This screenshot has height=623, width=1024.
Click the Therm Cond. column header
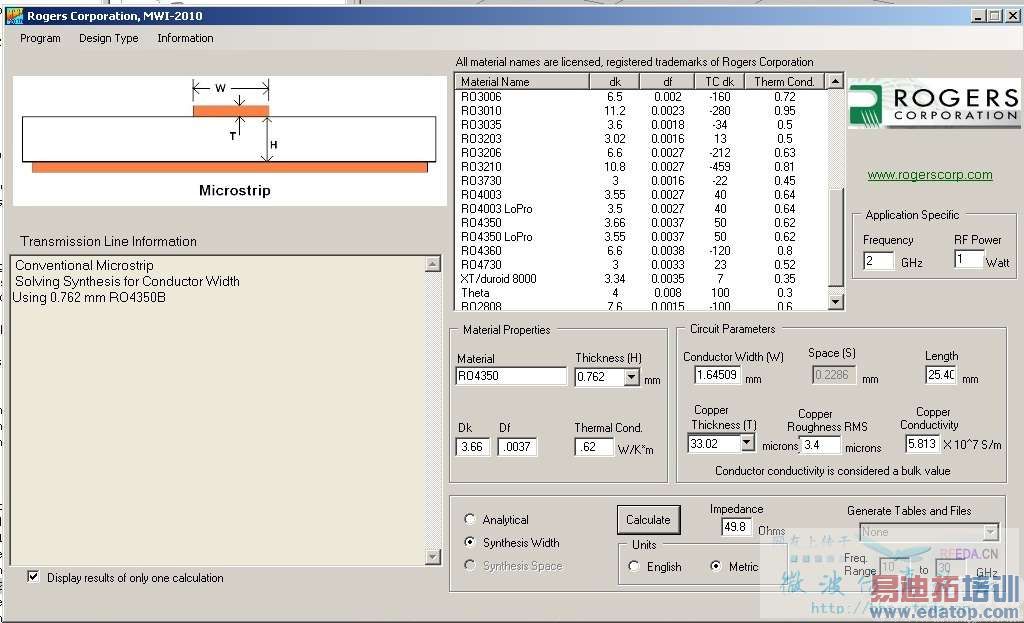(786, 82)
